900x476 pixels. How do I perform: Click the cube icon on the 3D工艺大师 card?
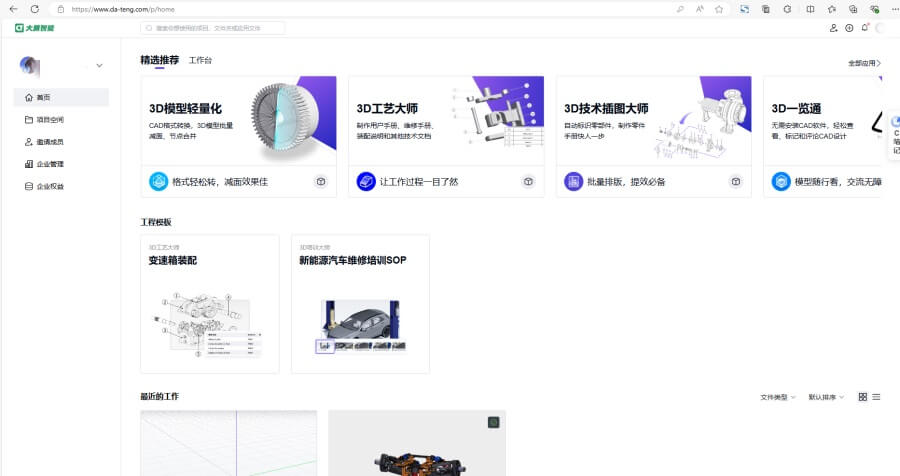click(528, 181)
